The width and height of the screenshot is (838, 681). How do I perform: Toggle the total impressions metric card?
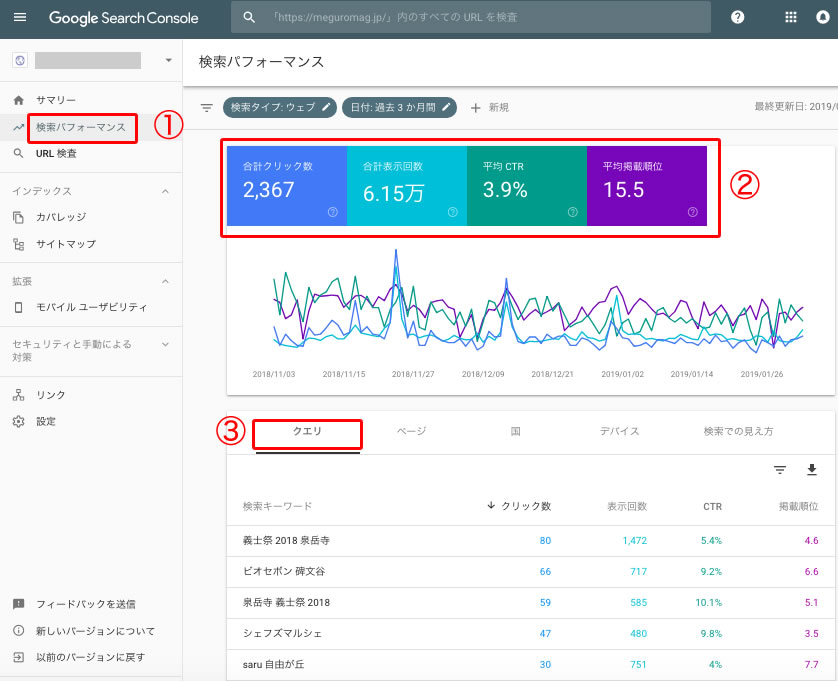(x=407, y=185)
